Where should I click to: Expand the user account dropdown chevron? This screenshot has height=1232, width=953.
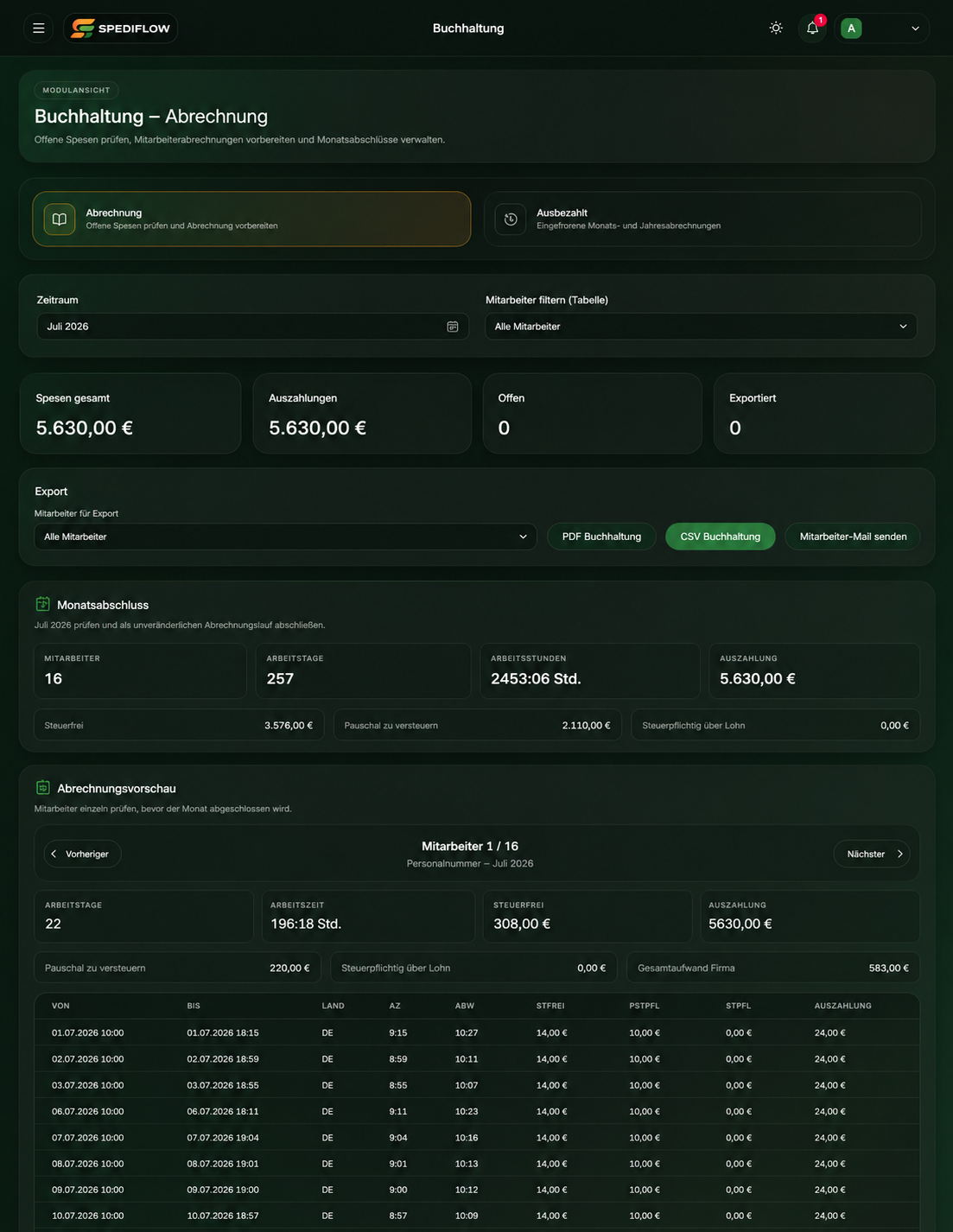(x=915, y=29)
